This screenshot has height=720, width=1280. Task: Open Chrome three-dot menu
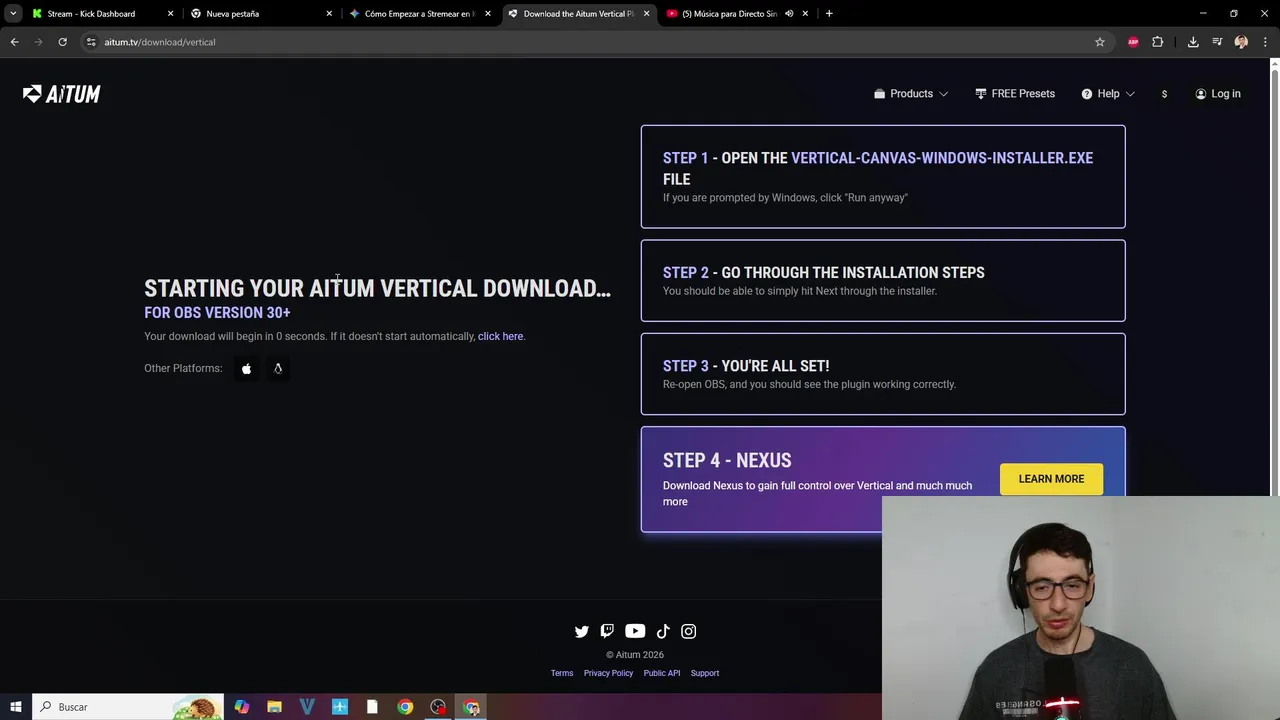(1266, 42)
